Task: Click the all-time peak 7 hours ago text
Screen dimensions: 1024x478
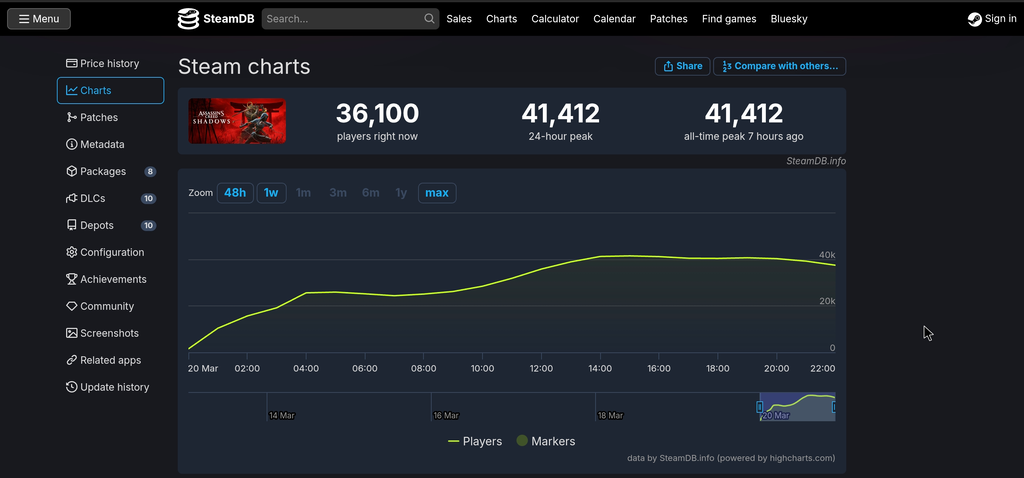Action: click(x=744, y=136)
